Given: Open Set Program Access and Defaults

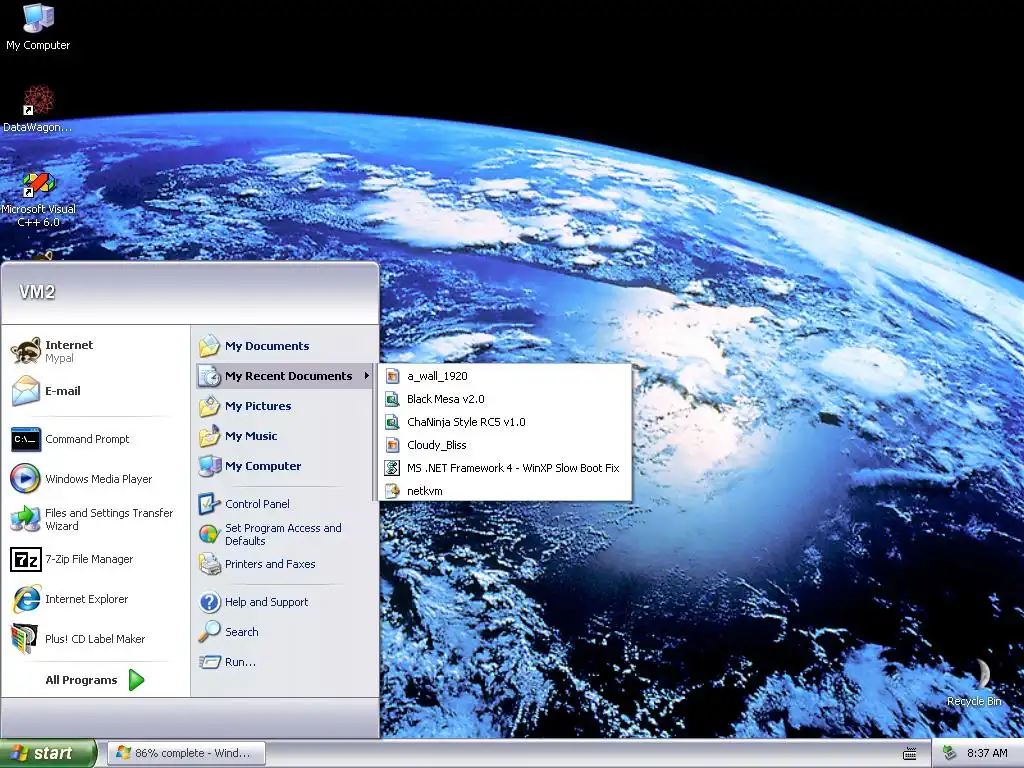Looking at the screenshot, I should [284, 534].
